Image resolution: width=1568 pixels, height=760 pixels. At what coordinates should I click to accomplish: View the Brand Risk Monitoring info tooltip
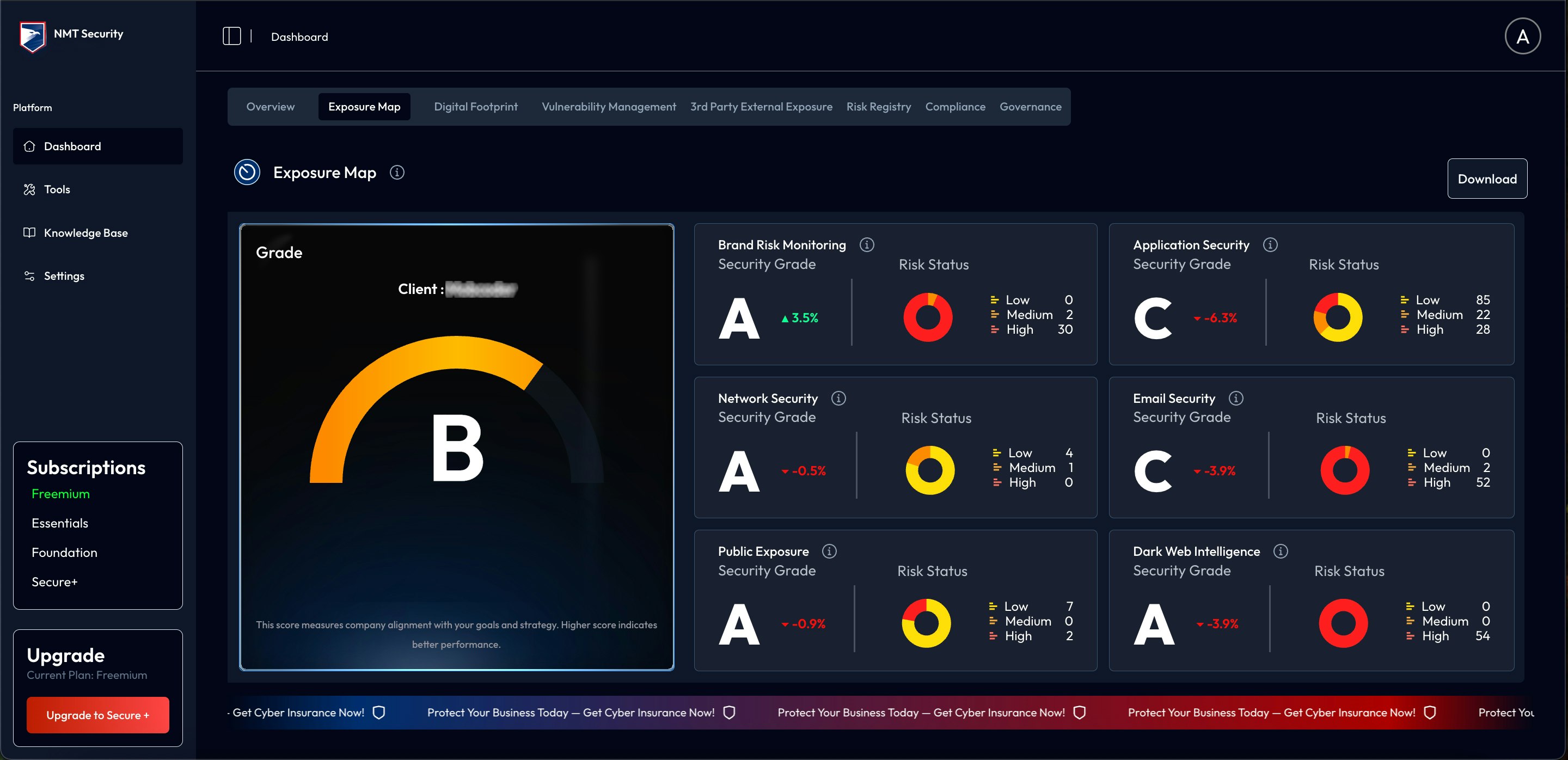(x=867, y=244)
